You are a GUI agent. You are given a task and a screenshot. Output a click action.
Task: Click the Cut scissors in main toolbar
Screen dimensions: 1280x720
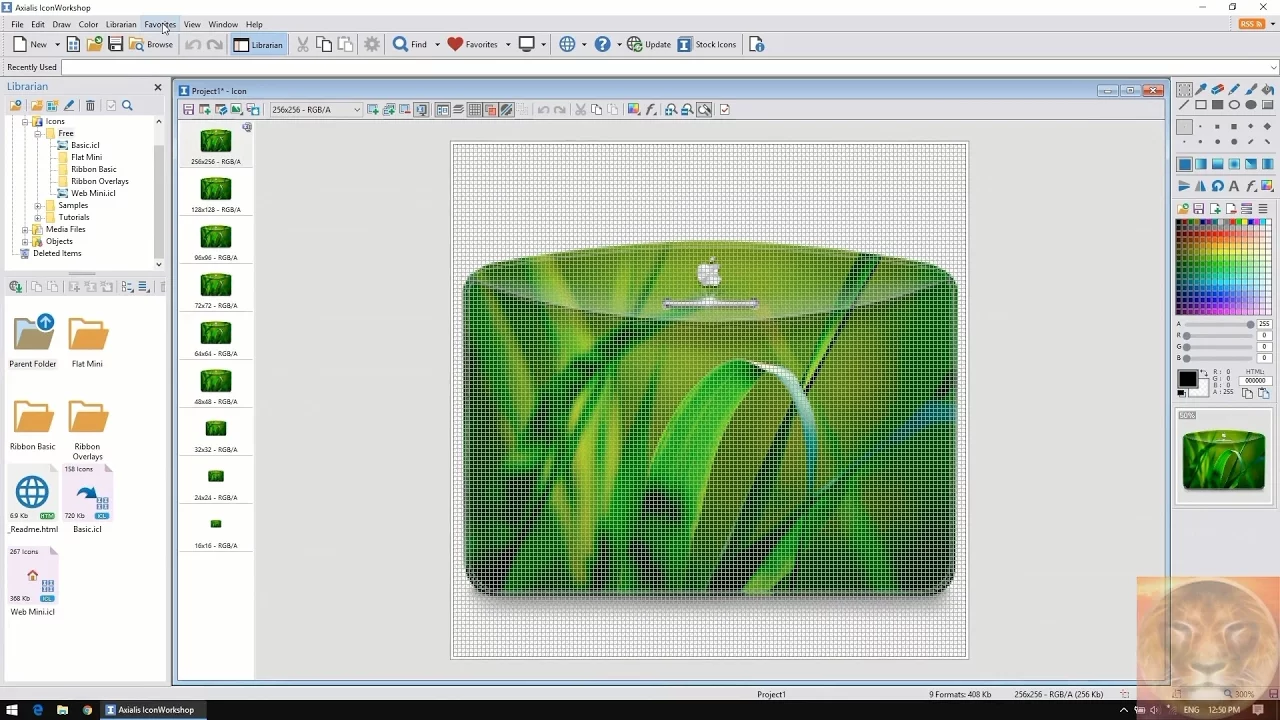(303, 44)
